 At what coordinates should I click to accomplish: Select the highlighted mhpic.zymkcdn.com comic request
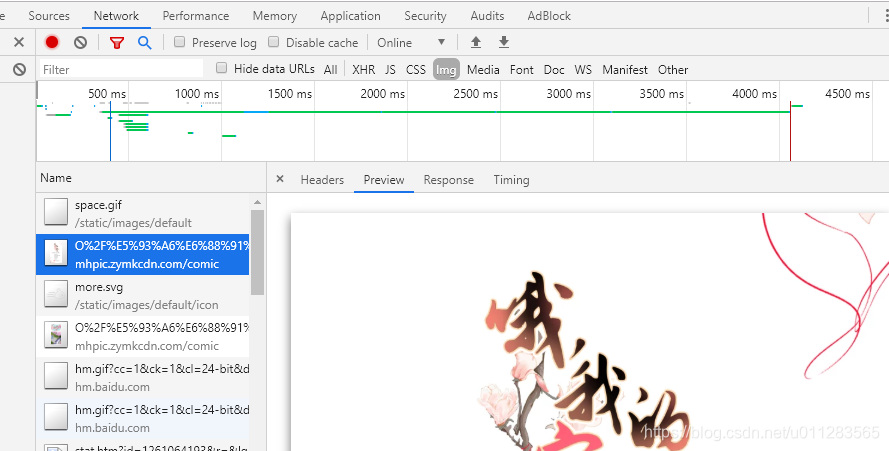click(142, 254)
